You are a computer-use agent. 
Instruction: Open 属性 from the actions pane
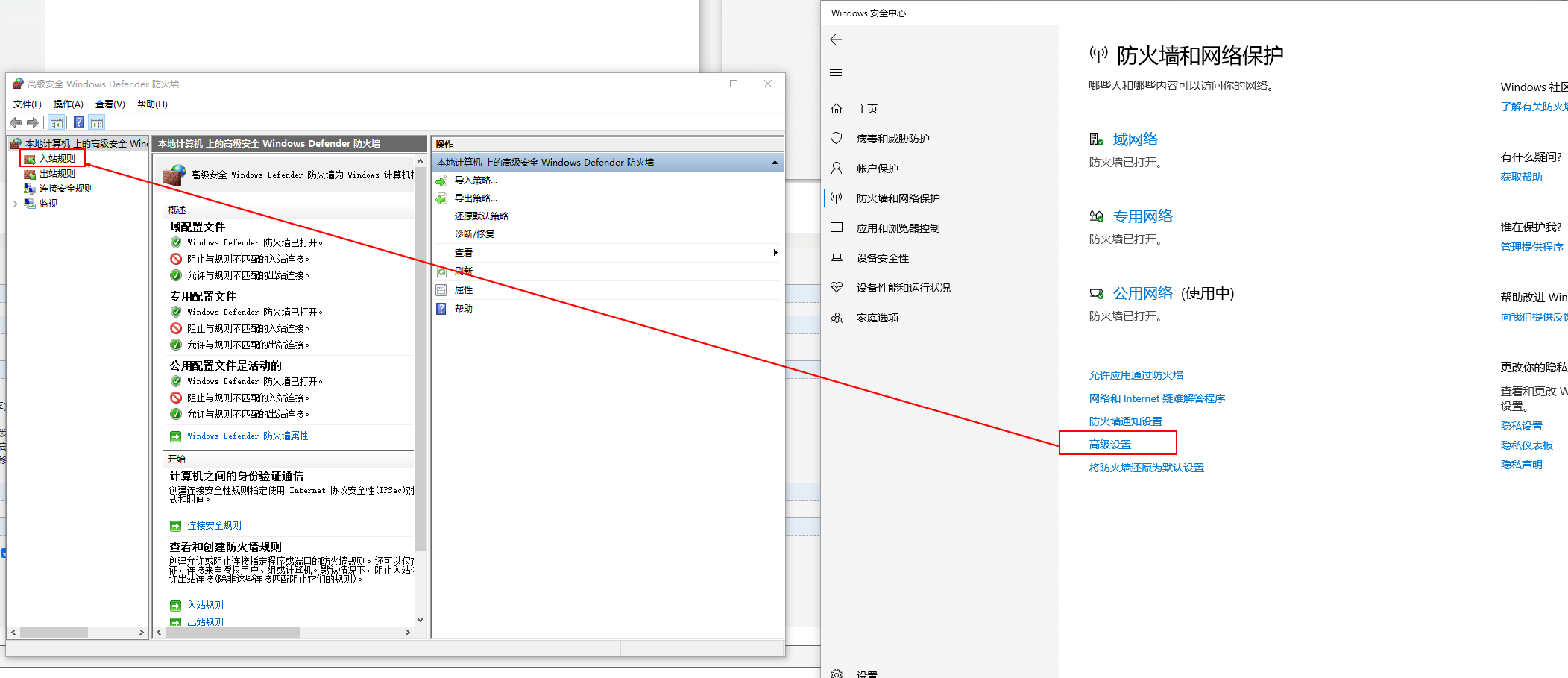point(463,290)
